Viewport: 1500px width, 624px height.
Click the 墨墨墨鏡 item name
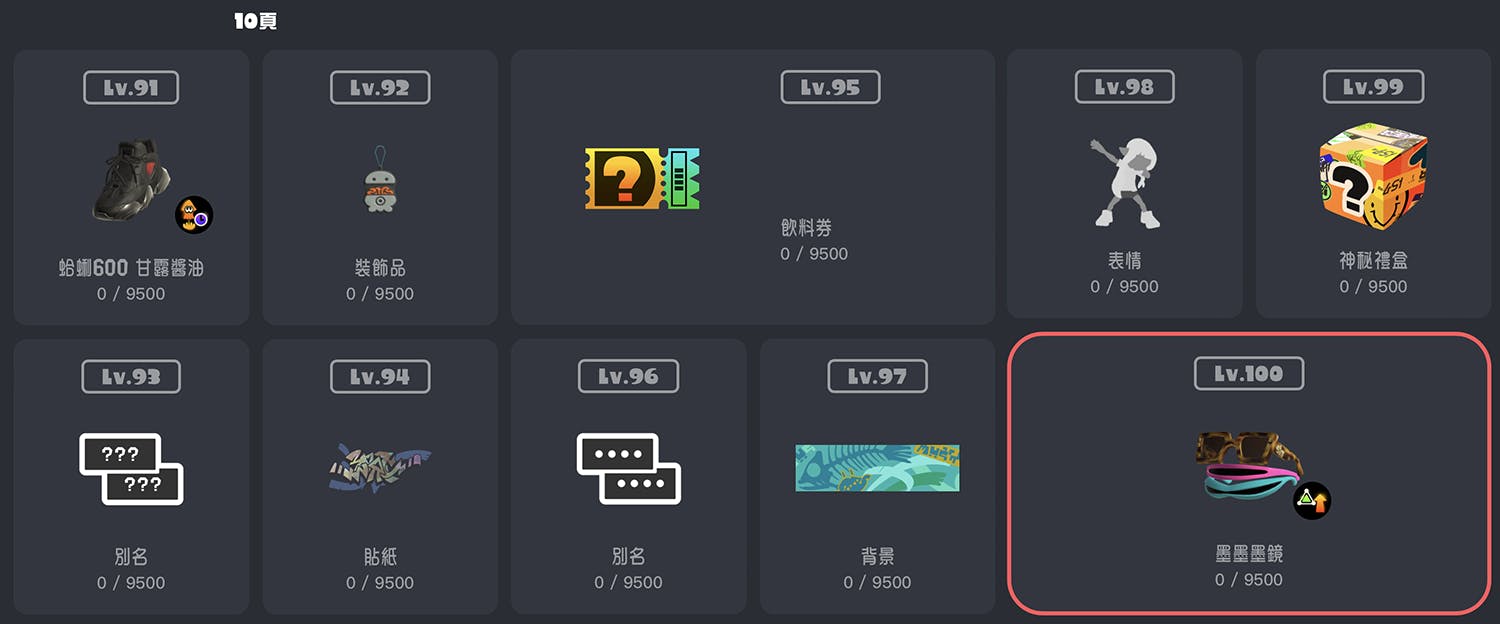[x=1249, y=554]
